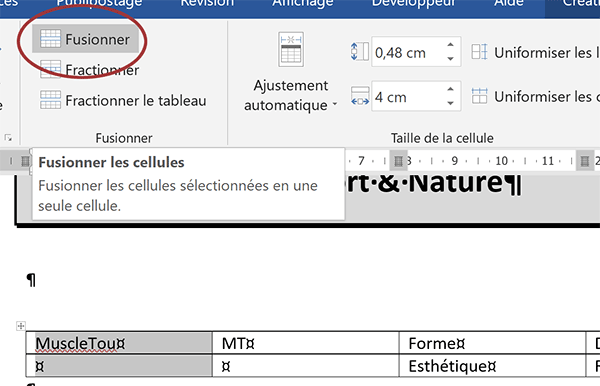Screen dimensions: 600x386
Task: Click the Ajustement automatique table icon
Action: pyautogui.click(x=291, y=50)
